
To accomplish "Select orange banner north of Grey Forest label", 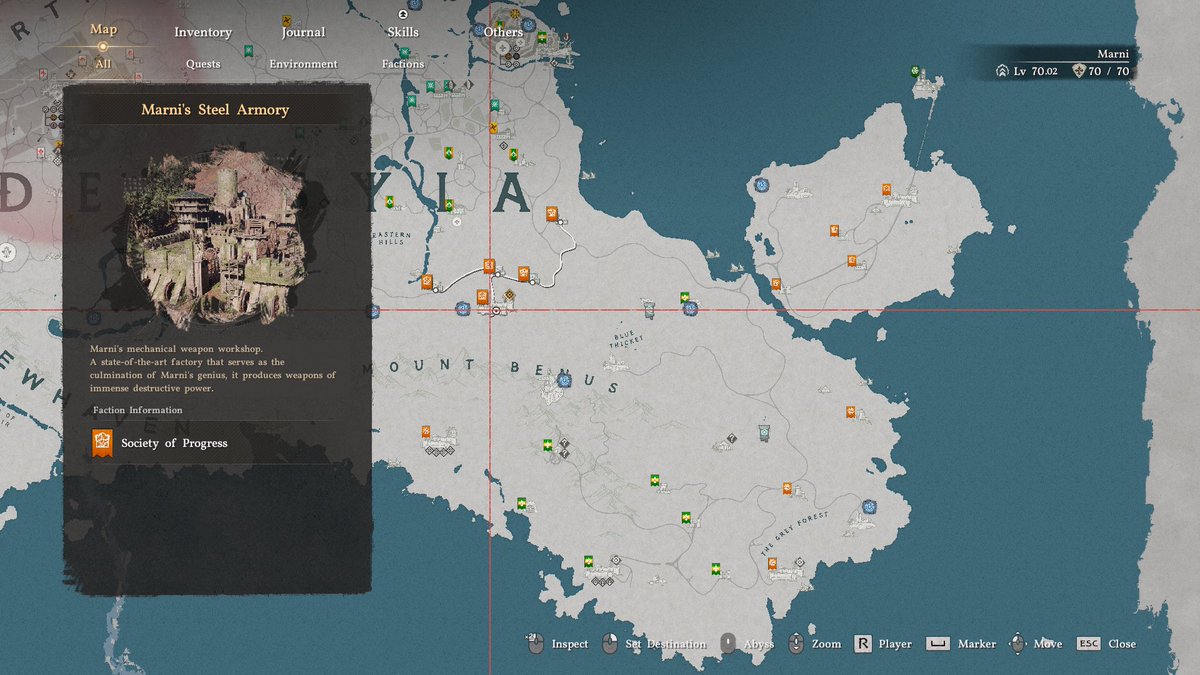I will (x=788, y=488).
